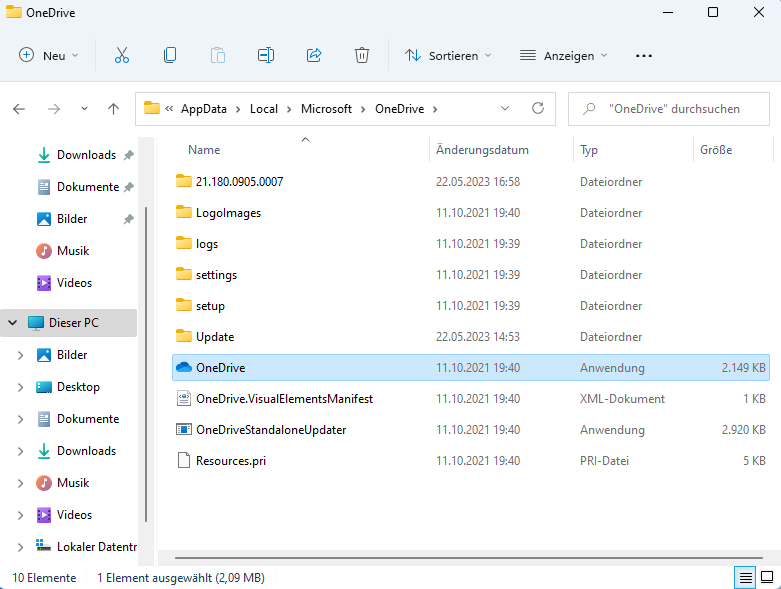Click the Microsoft breadcrumb in address bar
Image resolution: width=781 pixels, height=589 pixels.
326,109
